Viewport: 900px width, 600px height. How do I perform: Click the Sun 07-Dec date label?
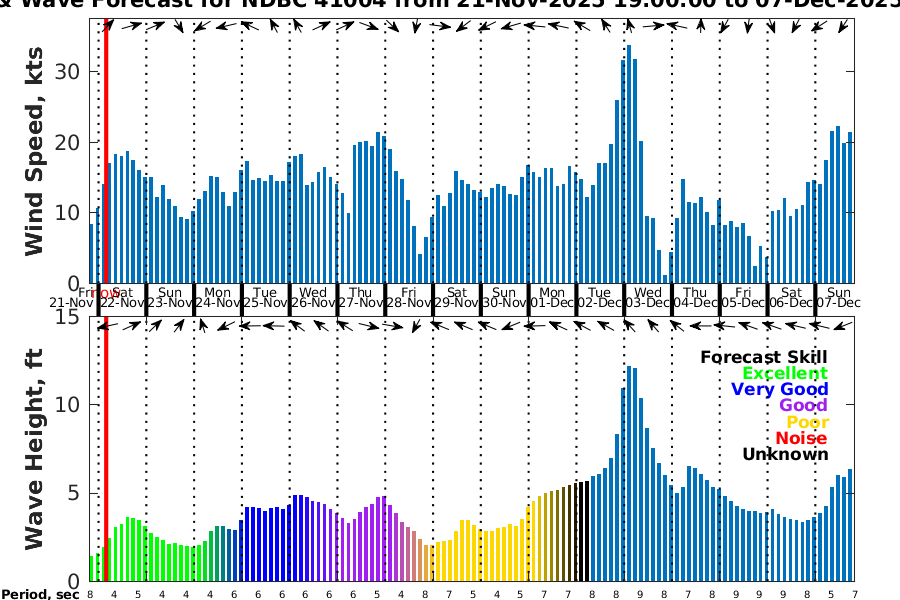(838, 297)
